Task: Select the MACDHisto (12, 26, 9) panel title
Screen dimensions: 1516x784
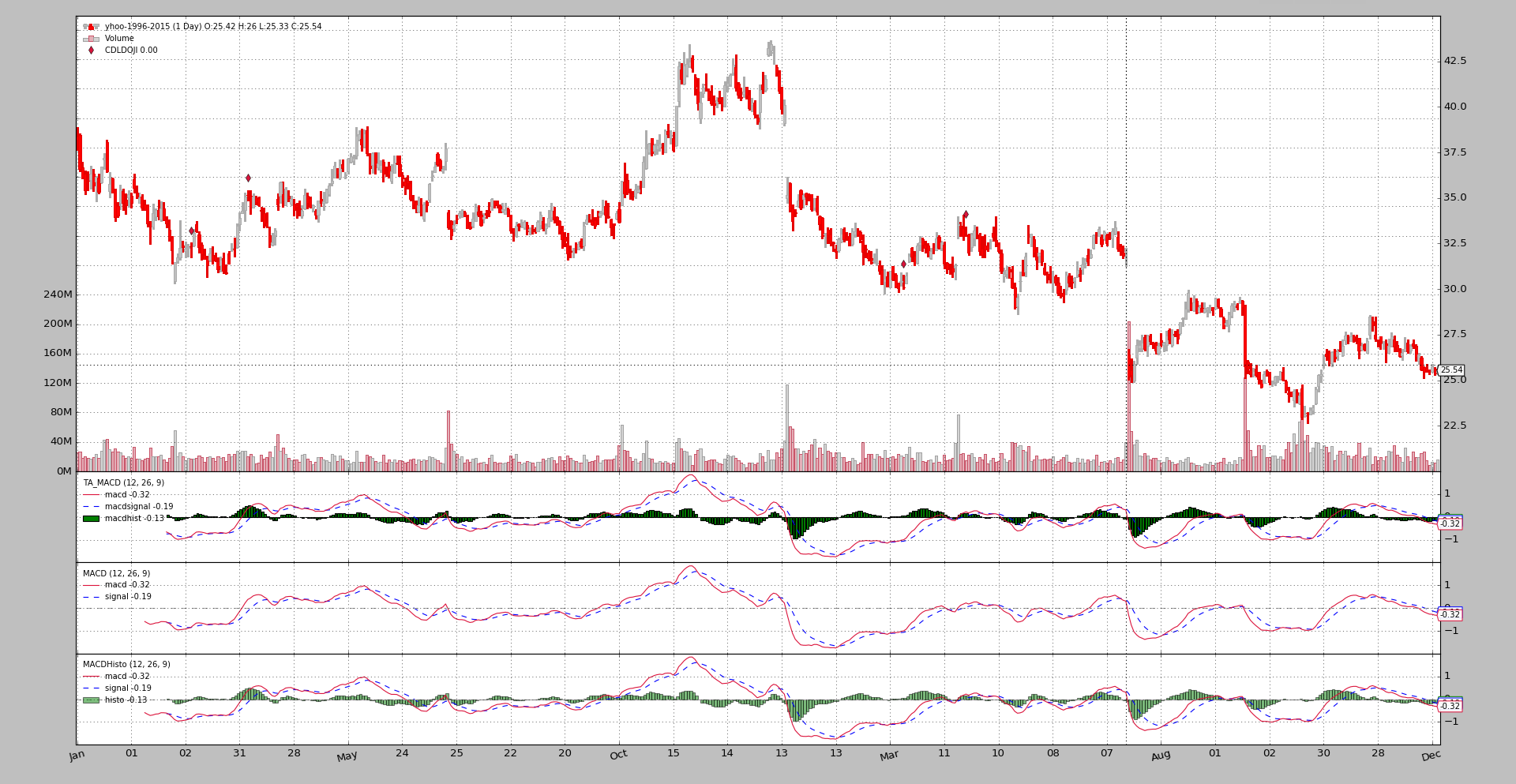Action: [x=126, y=665]
